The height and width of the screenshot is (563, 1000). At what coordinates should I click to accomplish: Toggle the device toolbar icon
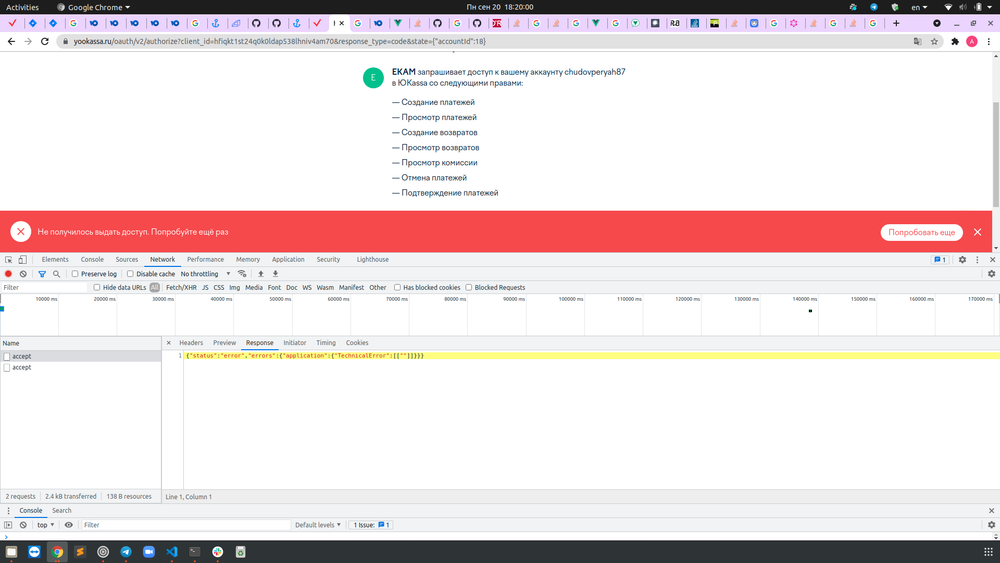coord(24,259)
